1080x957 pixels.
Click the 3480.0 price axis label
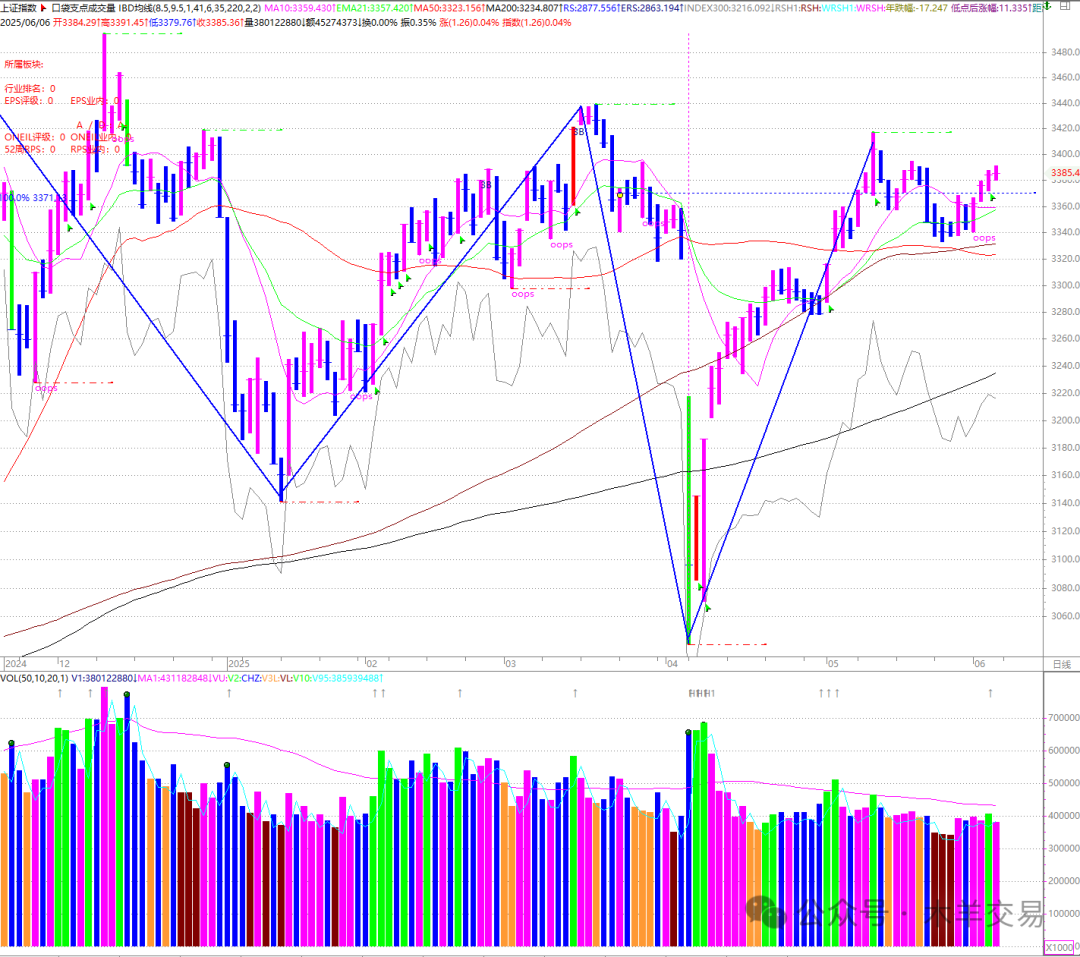1064,52
